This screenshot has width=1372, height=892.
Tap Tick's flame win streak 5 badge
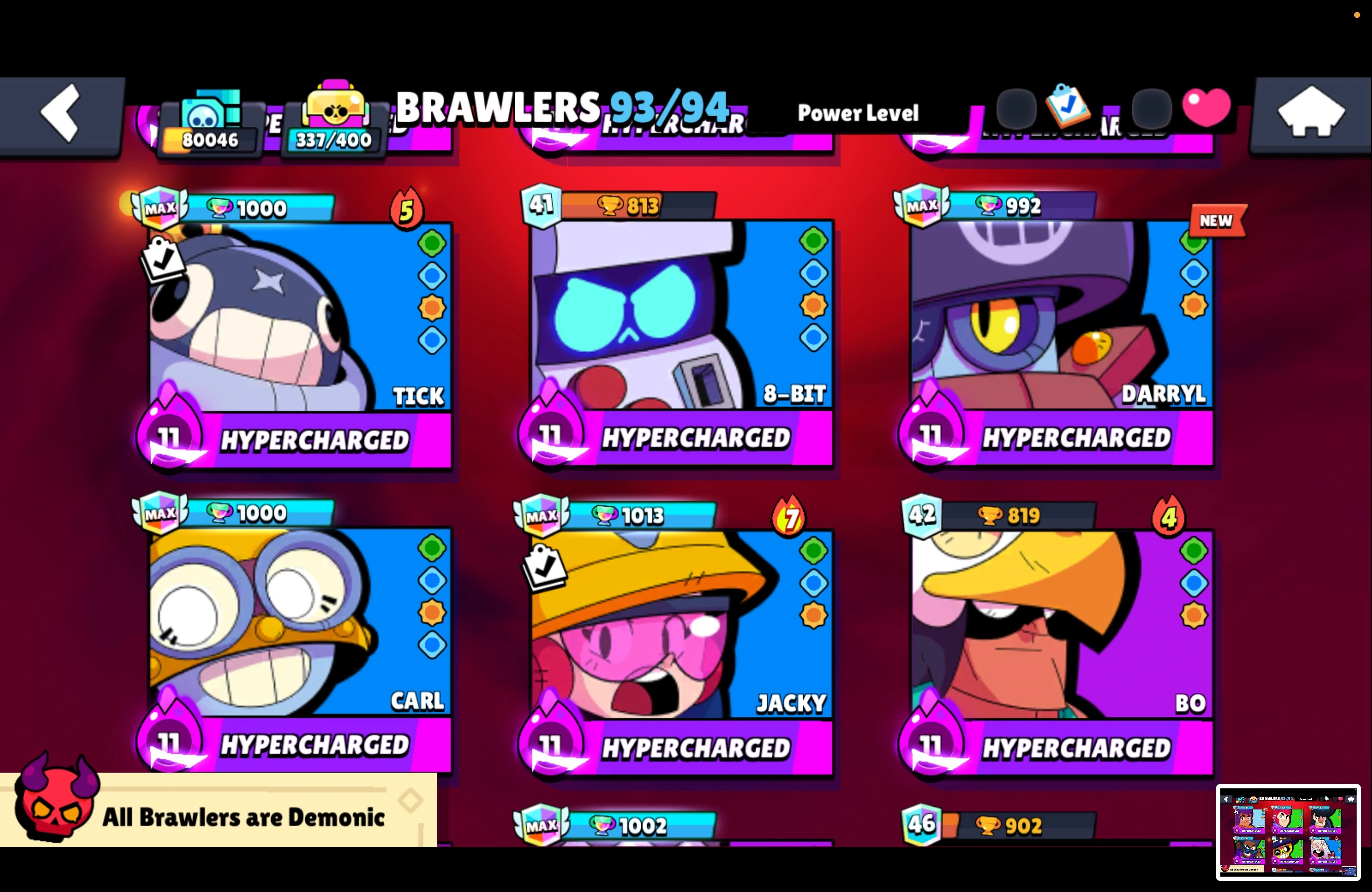tap(406, 208)
